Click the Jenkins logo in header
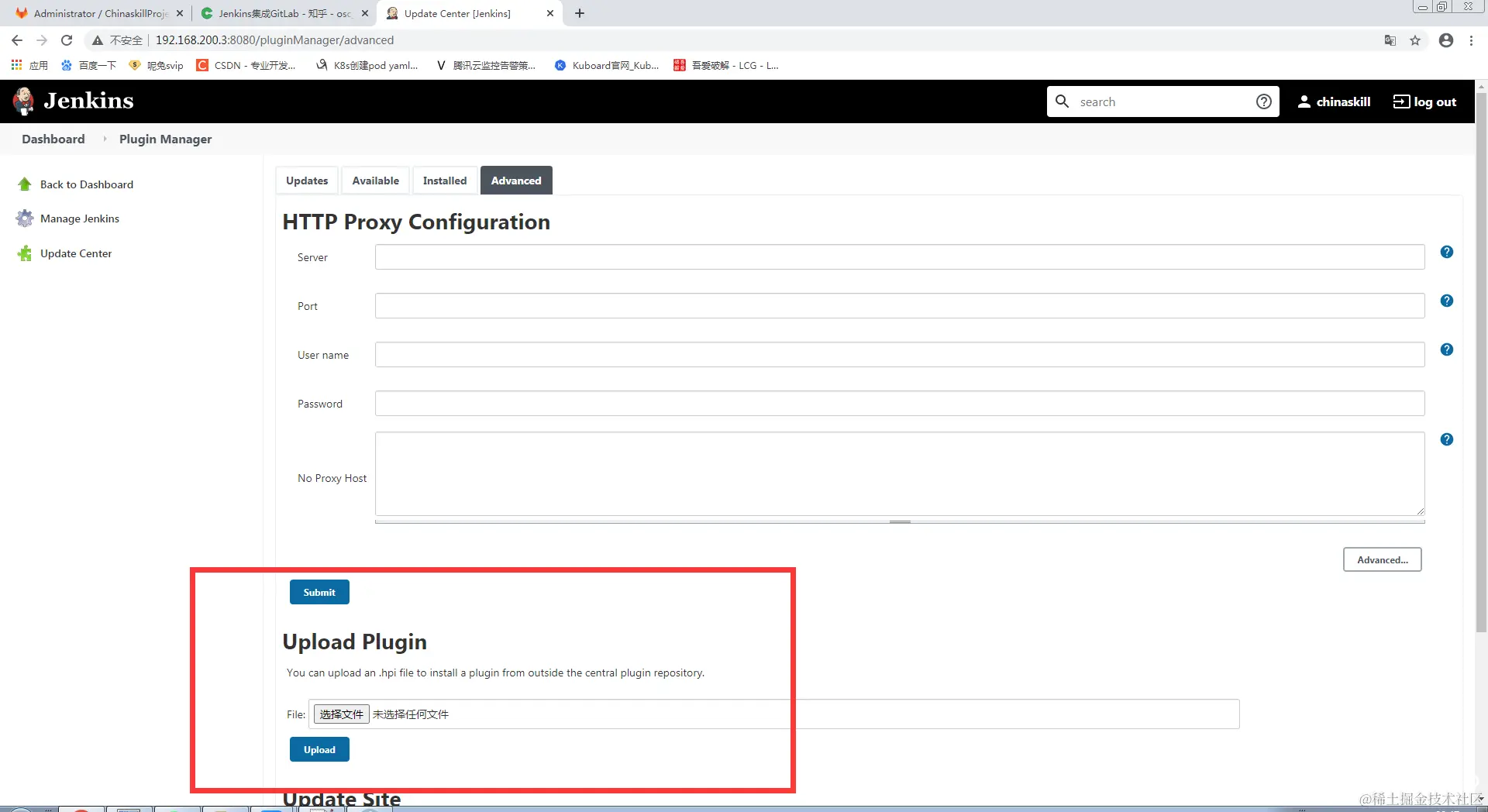 [74, 101]
